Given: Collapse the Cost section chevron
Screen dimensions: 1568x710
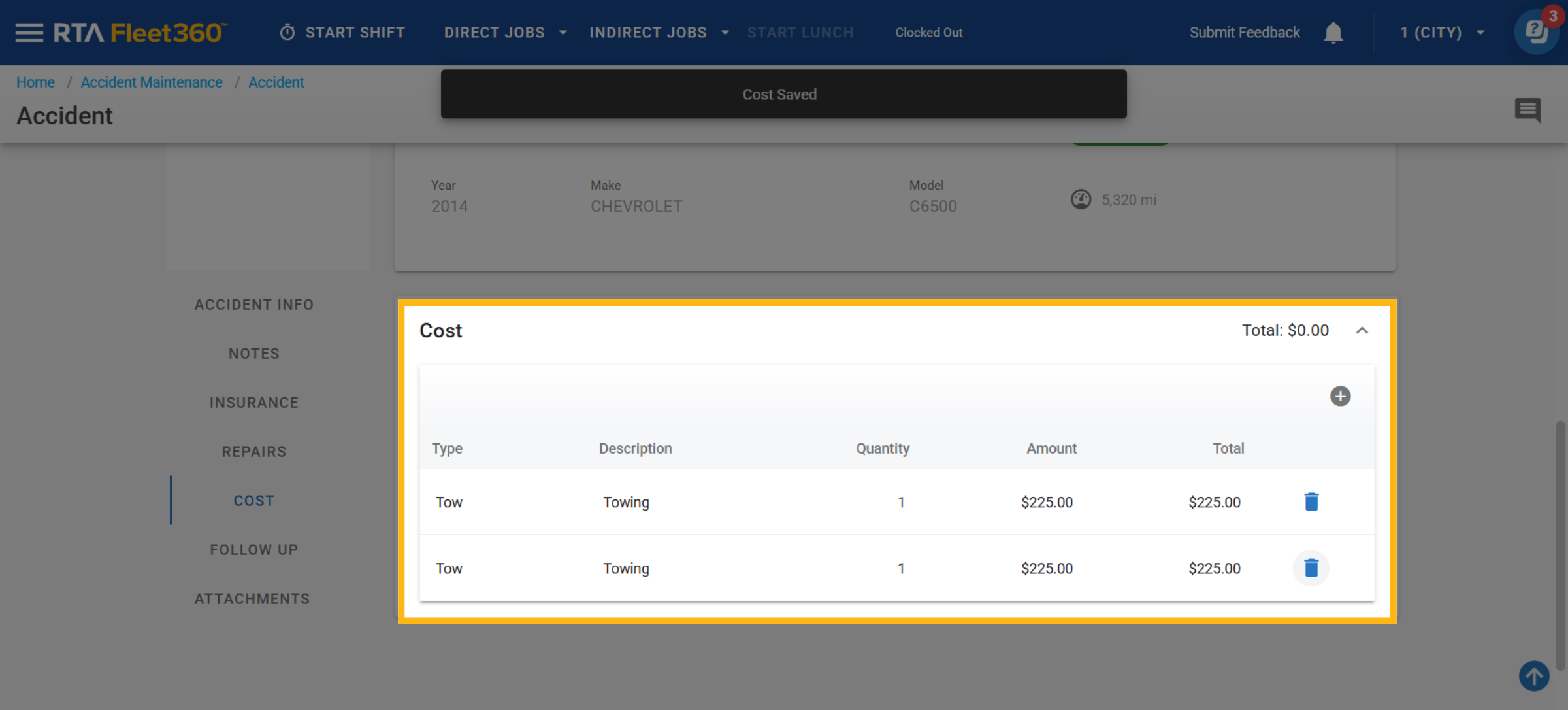Looking at the screenshot, I should (1362, 331).
